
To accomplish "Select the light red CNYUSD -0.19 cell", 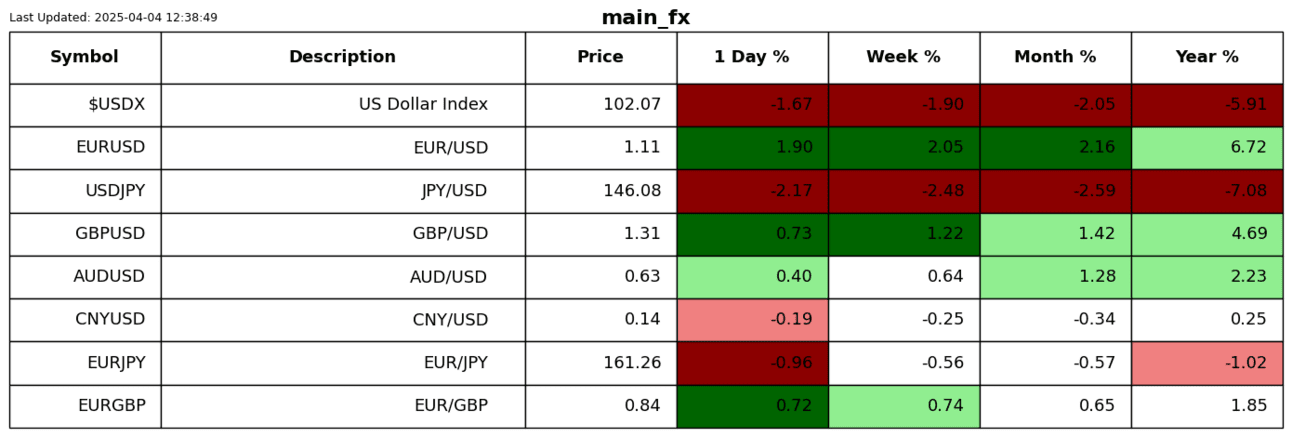I will click(752, 320).
